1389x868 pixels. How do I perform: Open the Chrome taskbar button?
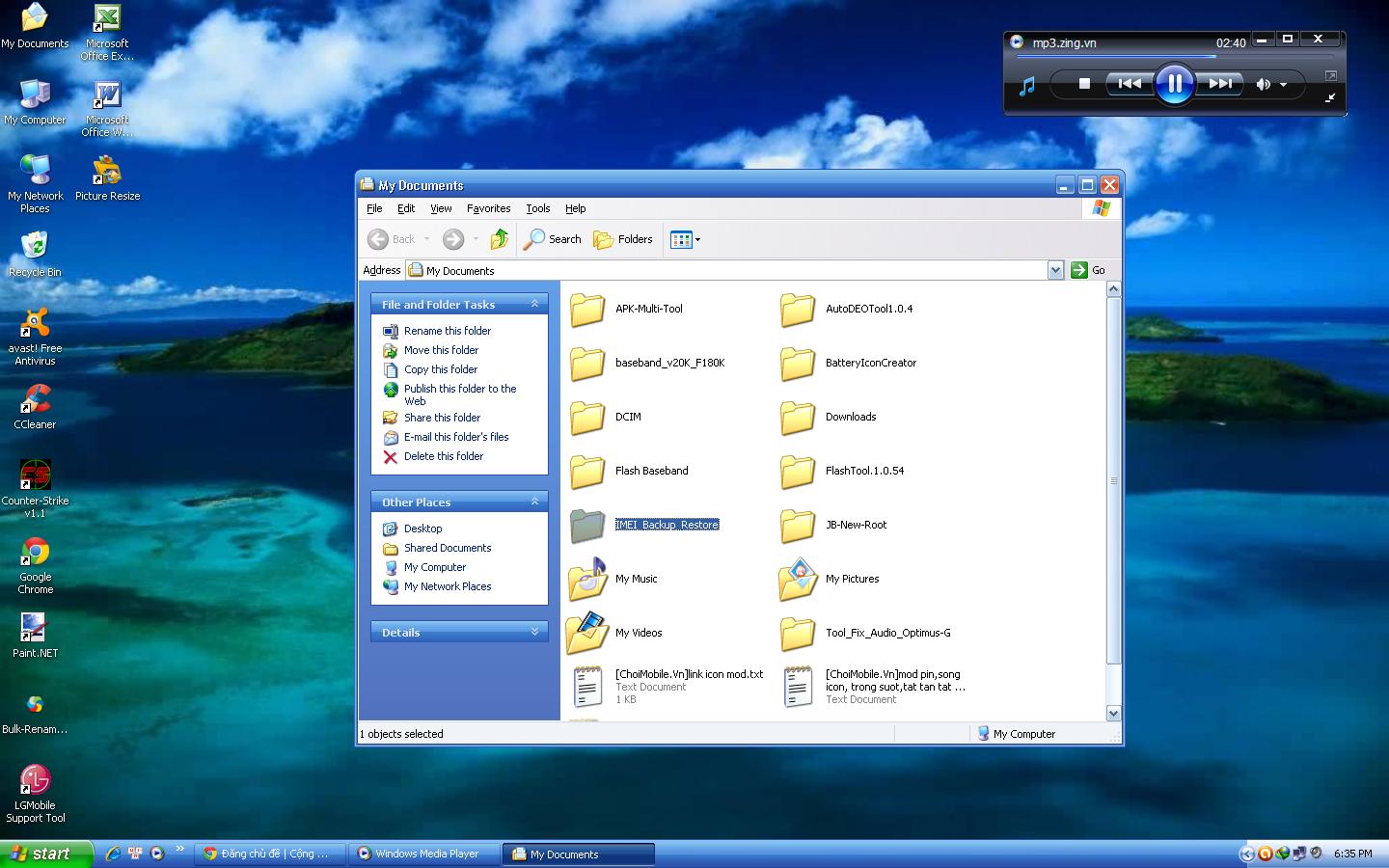pyautogui.click(x=269, y=854)
